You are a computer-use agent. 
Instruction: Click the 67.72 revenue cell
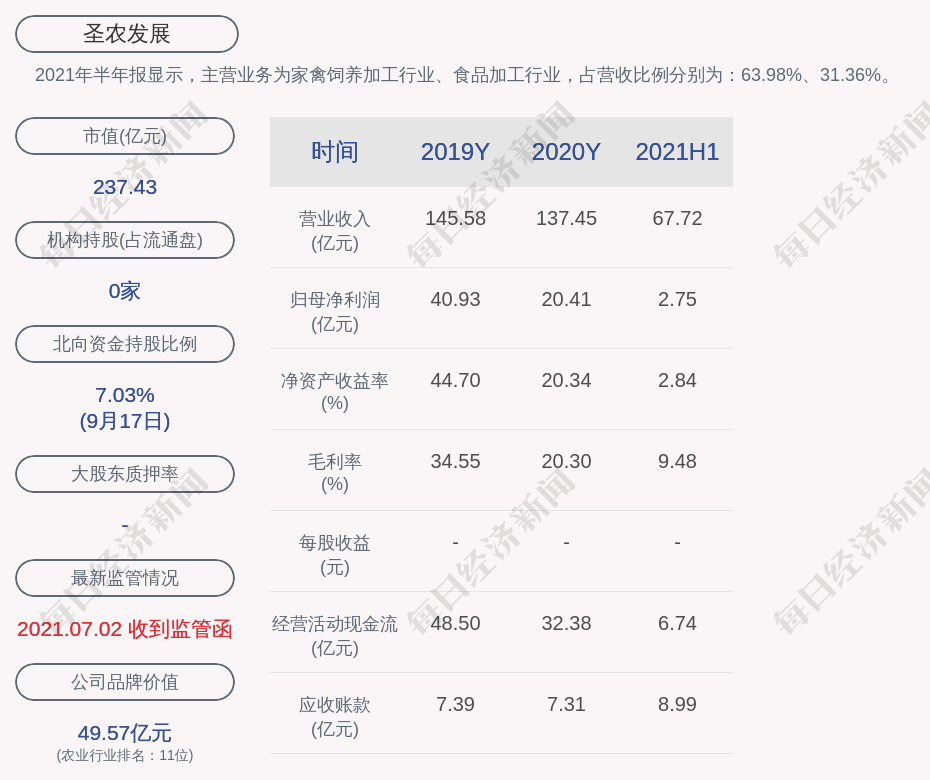pos(677,218)
